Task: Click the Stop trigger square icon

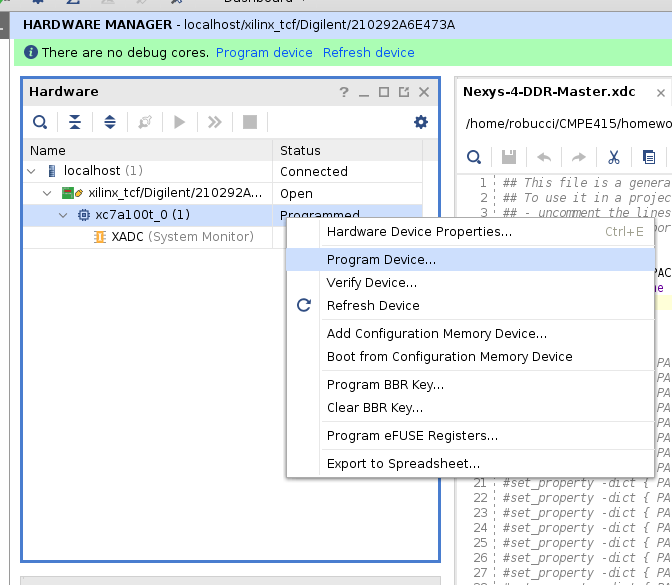Action: click(x=250, y=122)
